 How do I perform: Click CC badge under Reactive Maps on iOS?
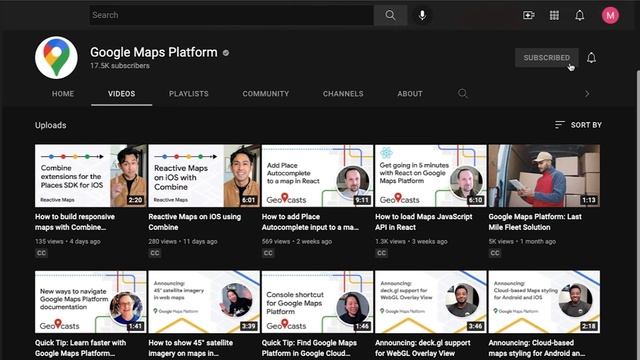pyautogui.click(x=155, y=253)
